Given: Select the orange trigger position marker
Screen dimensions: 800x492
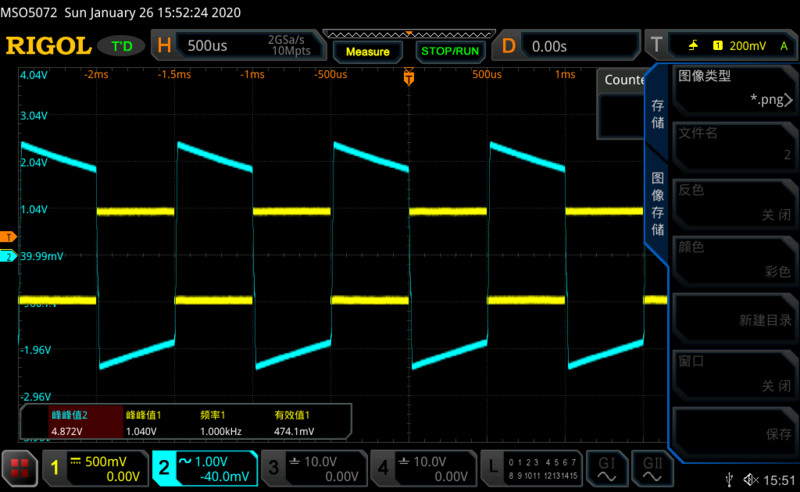Looking at the screenshot, I should 408,77.
